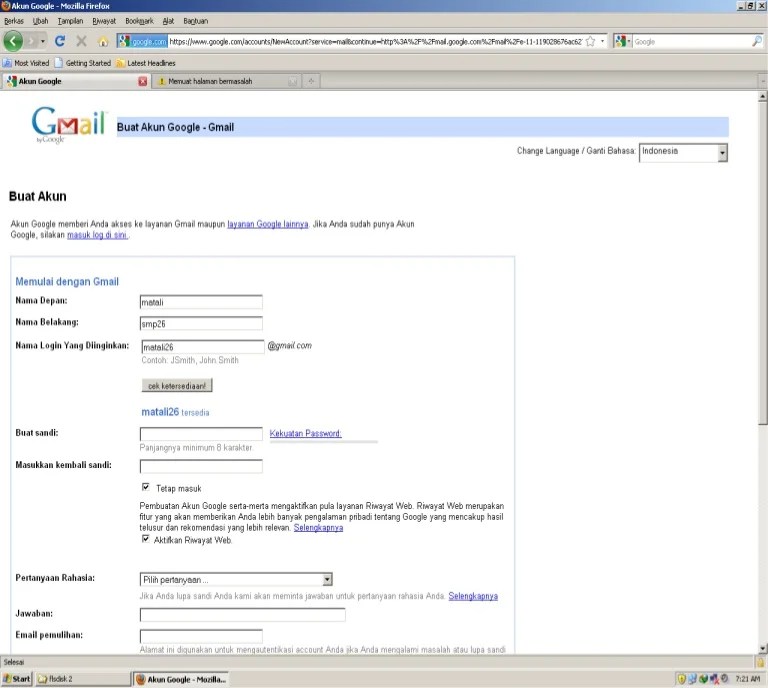Click the yellow shield tray icon
The height and width of the screenshot is (688, 768).
click(681, 679)
